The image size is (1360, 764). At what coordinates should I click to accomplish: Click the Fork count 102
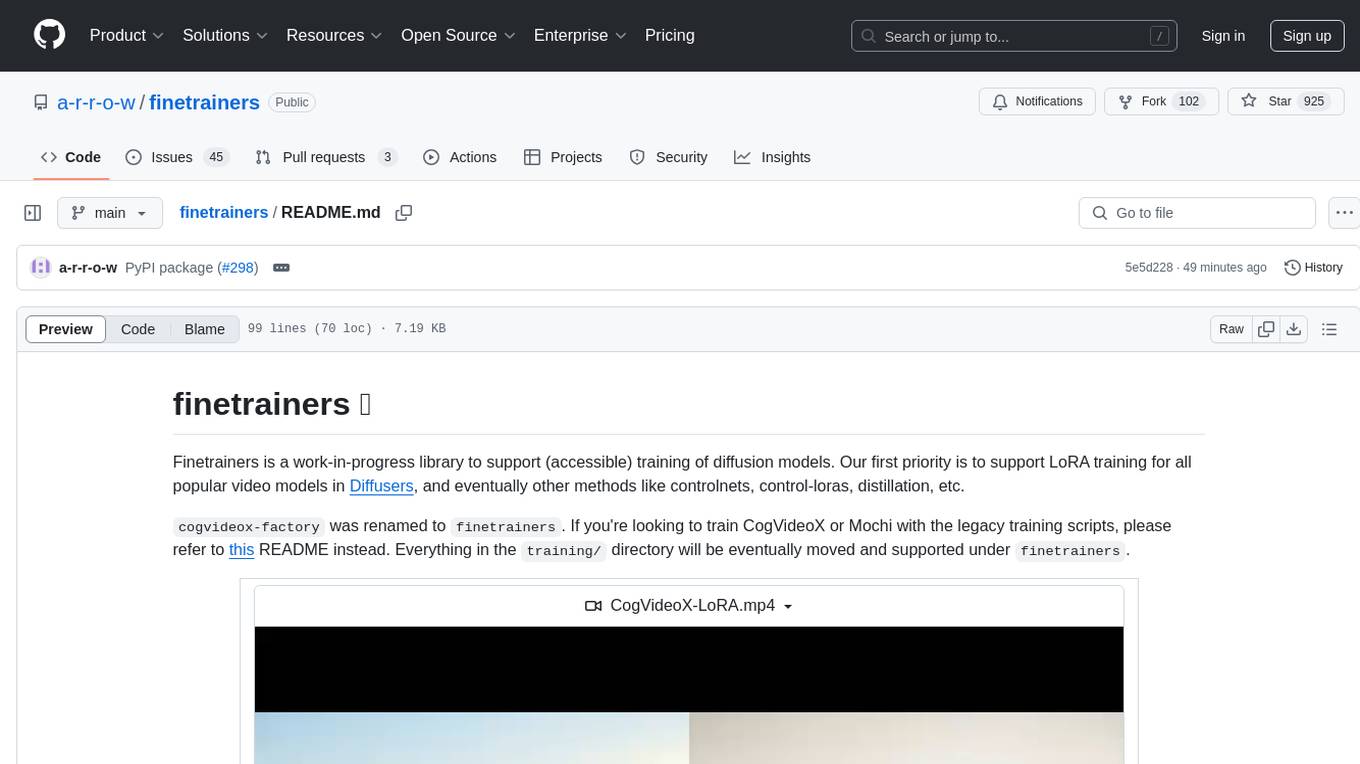(x=1188, y=102)
